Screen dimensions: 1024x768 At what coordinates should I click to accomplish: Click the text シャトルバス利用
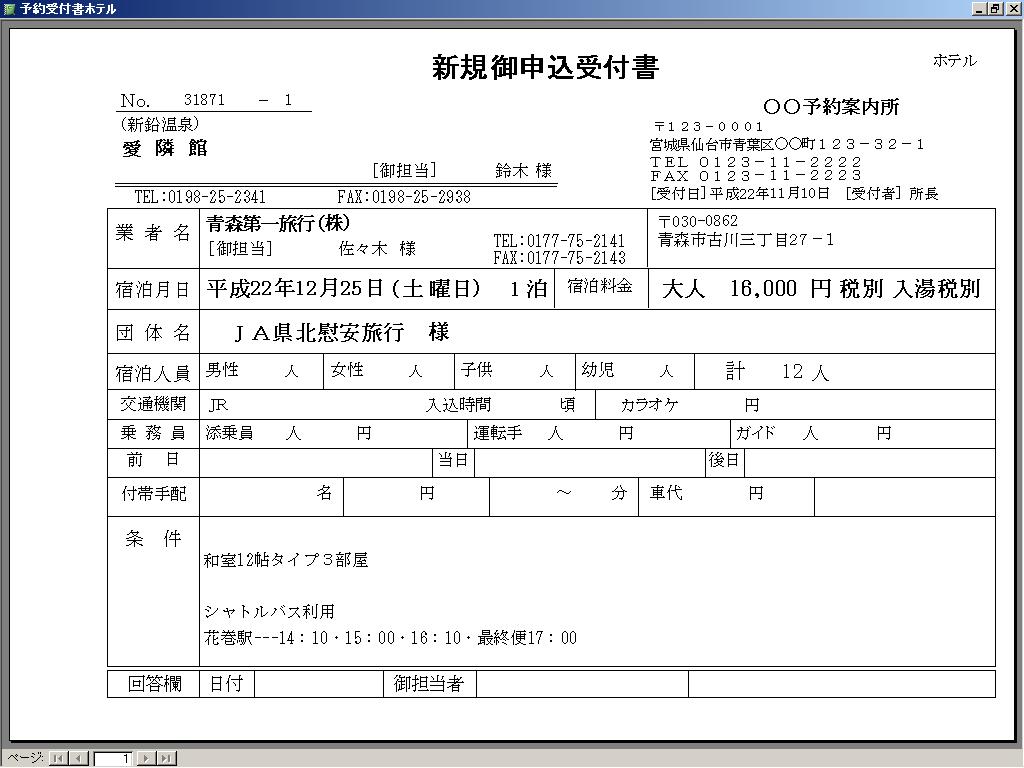pyautogui.click(x=270, y=612)
